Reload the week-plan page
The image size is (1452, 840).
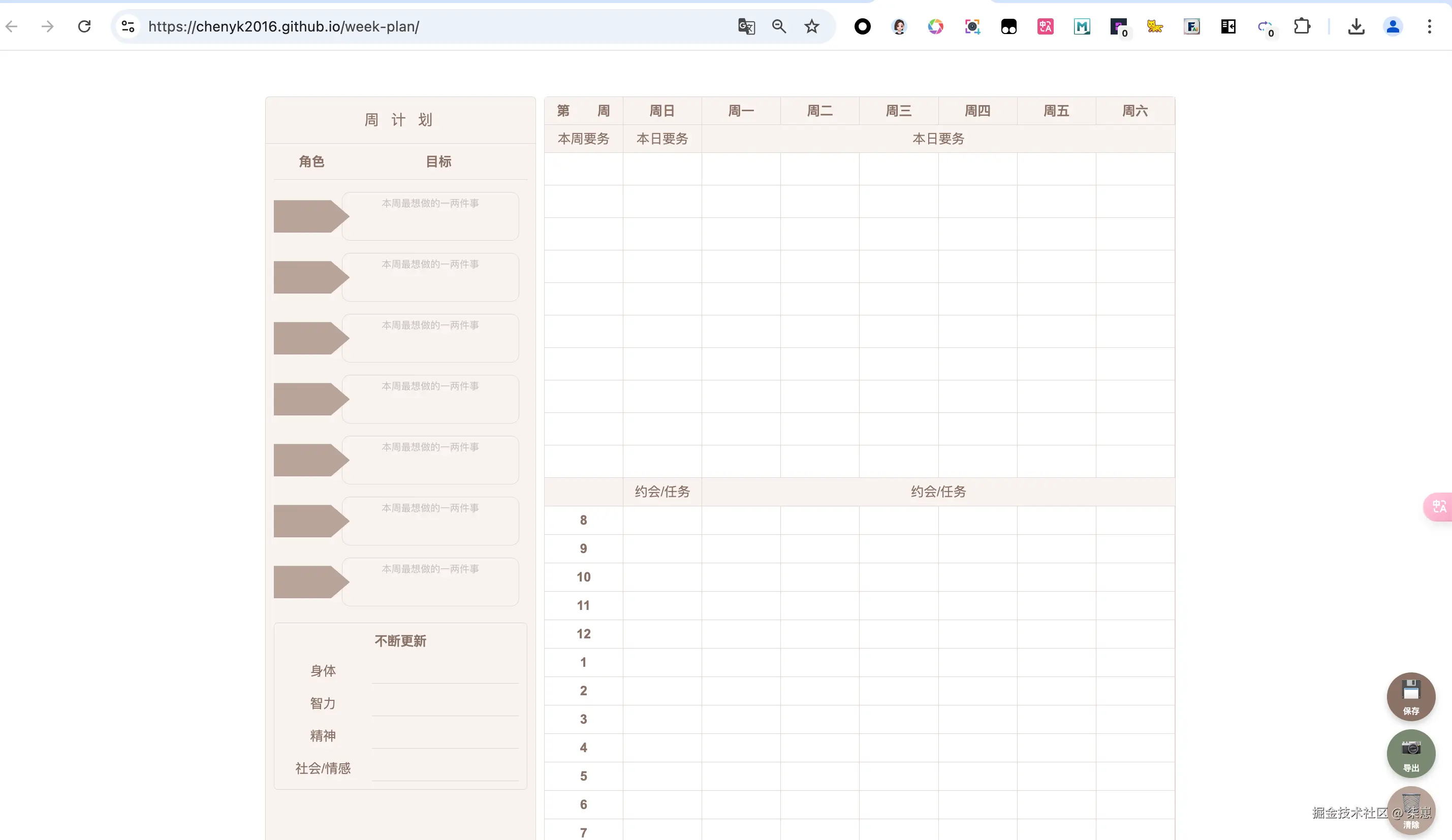click(x=84, y=26)
